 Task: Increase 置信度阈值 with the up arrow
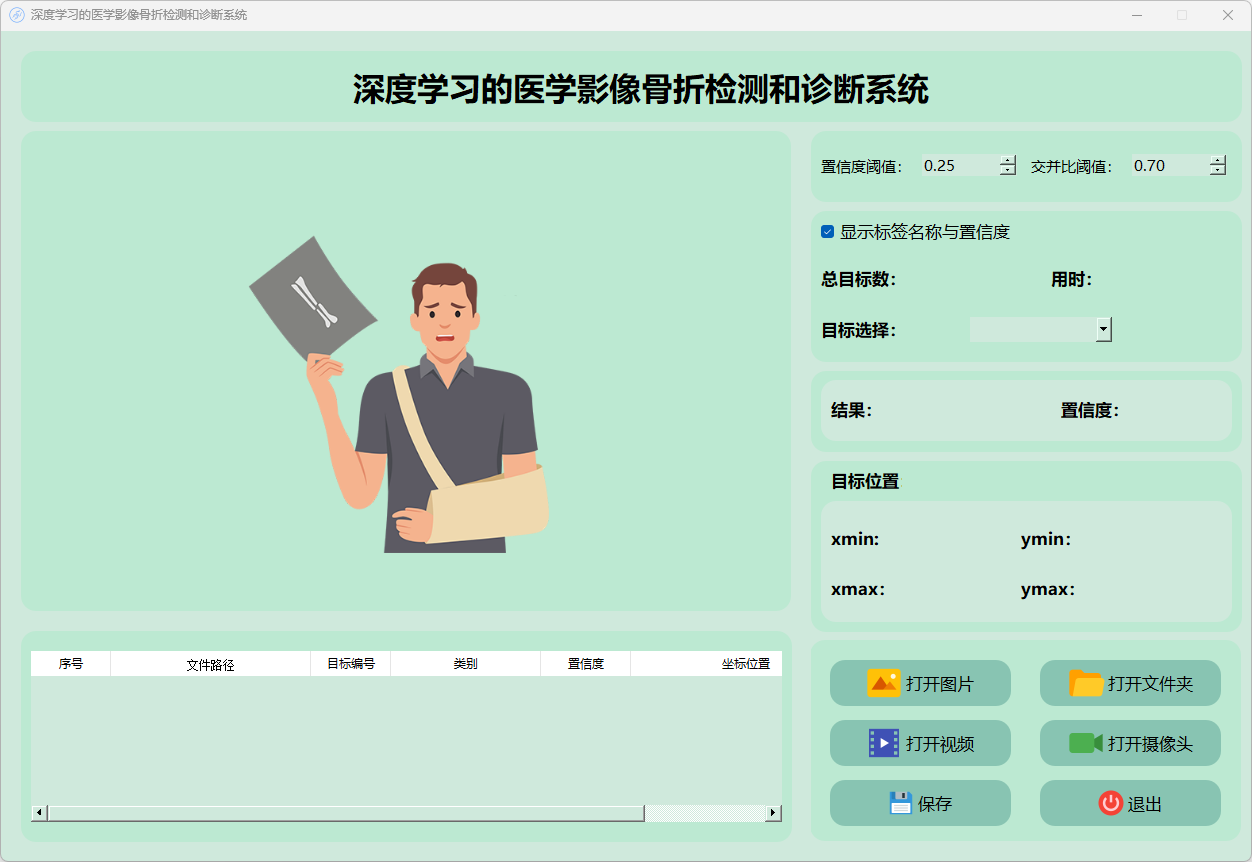(x=1008, y=161)
